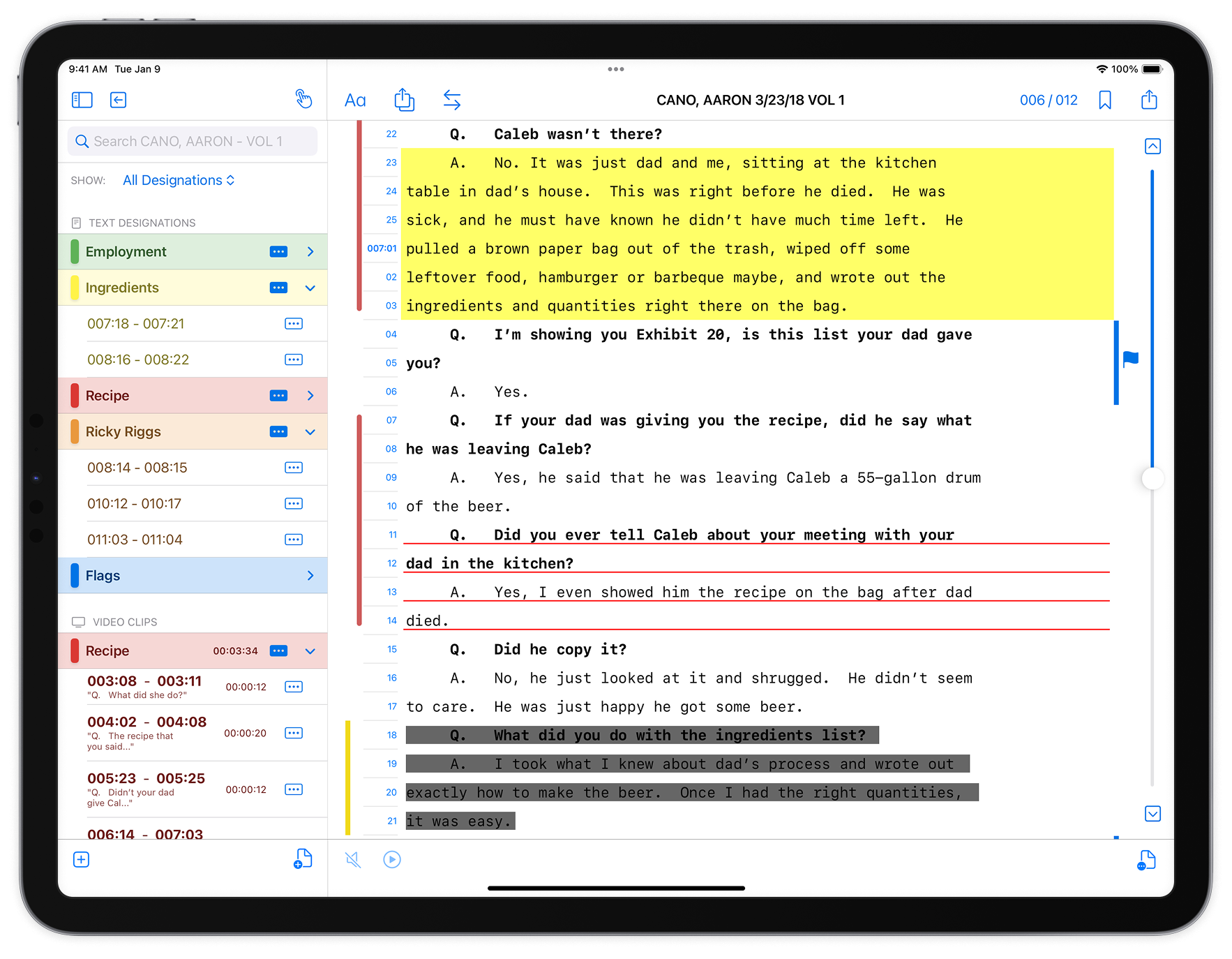Collapse the Ingredients designation group

tap(310, 288)
